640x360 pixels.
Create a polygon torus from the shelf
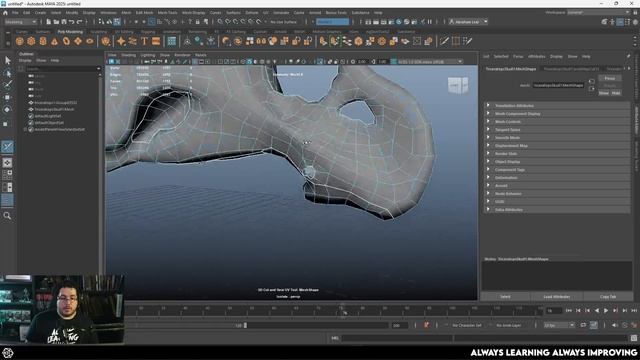click(66, 41)
